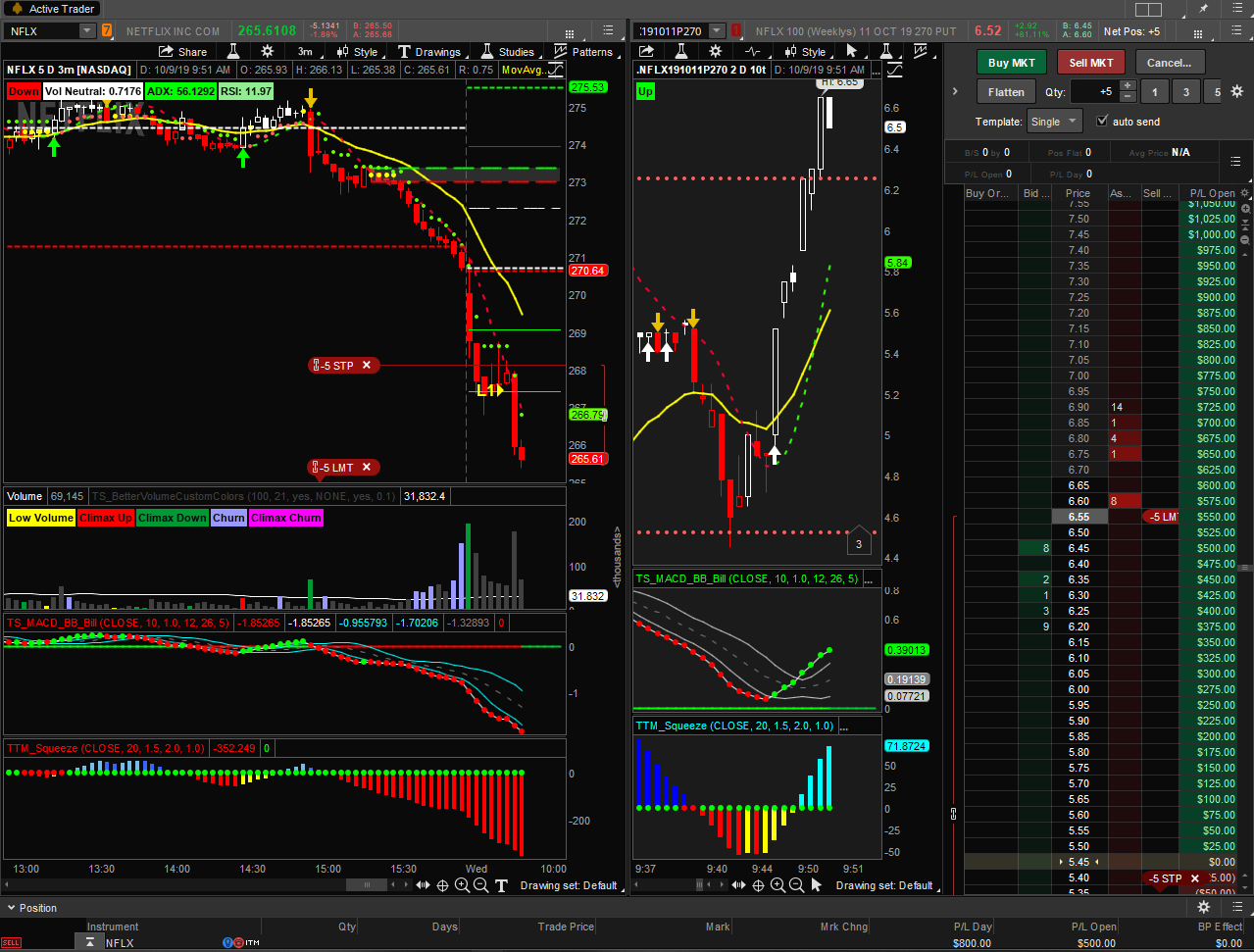Select the pointer drawing tool on option chart toolbar
Viewport: 1254px width, 952px height.
click(x=852, y=51)
